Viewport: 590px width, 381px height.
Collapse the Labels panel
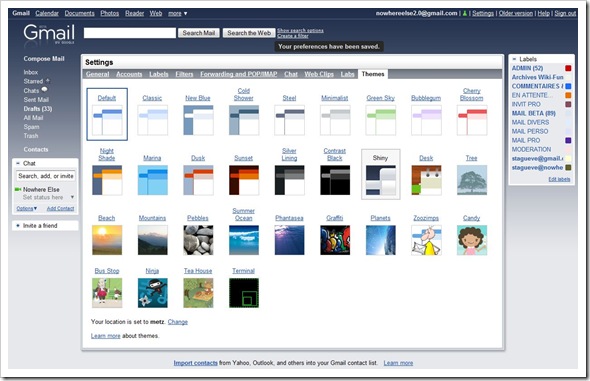(514, 59)
